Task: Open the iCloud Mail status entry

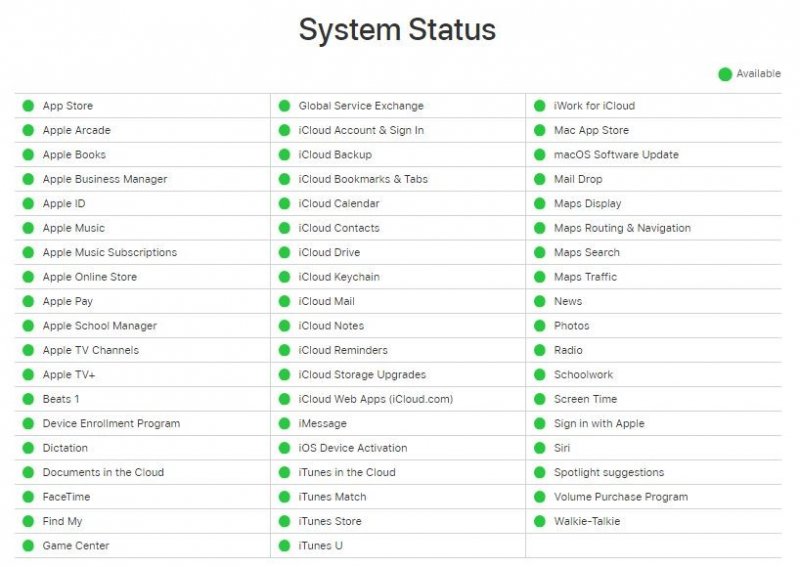Action: point(326,302)
